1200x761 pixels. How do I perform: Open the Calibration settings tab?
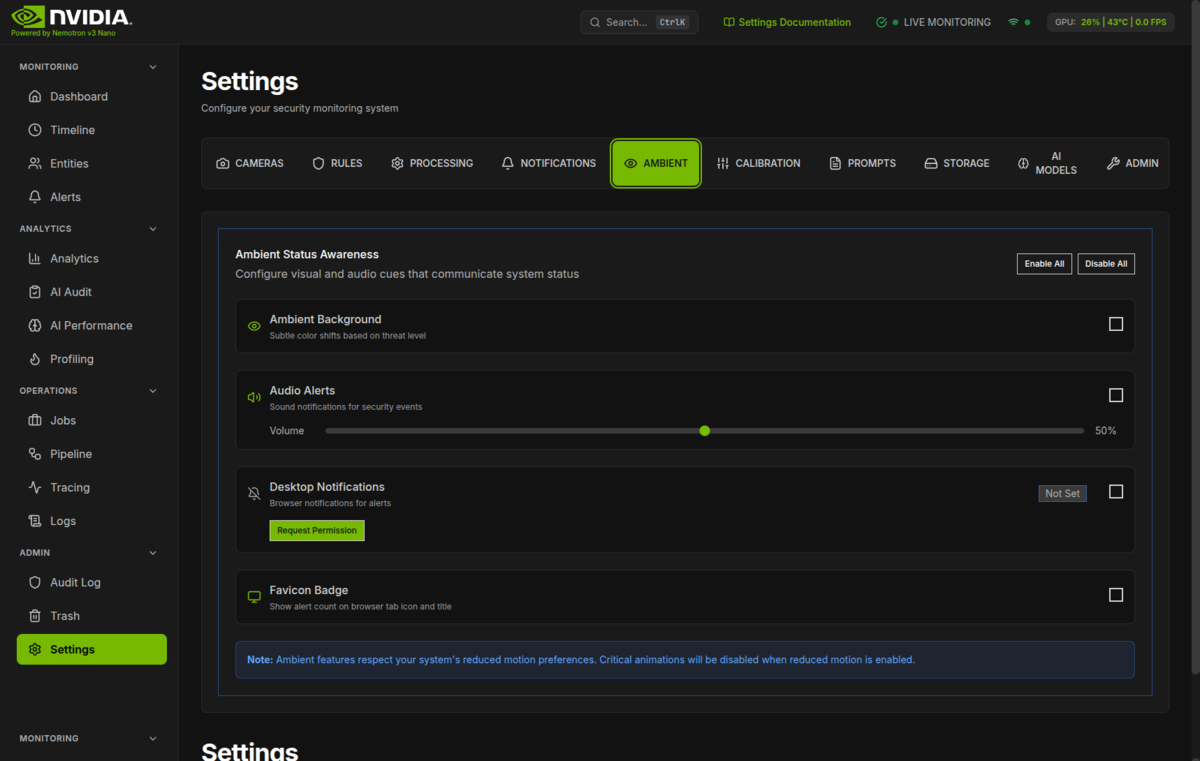click(758, 163)
